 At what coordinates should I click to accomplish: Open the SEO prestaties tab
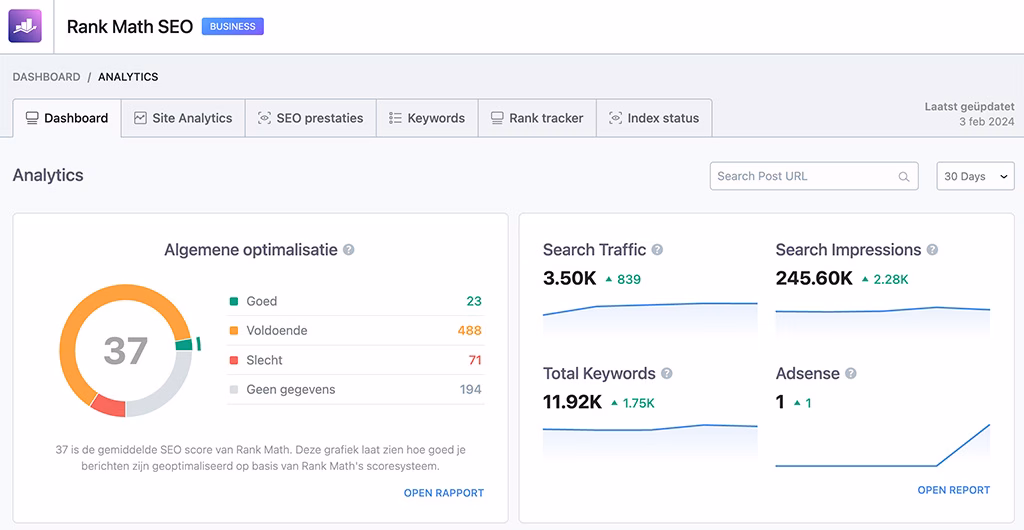tap(311, 118)
